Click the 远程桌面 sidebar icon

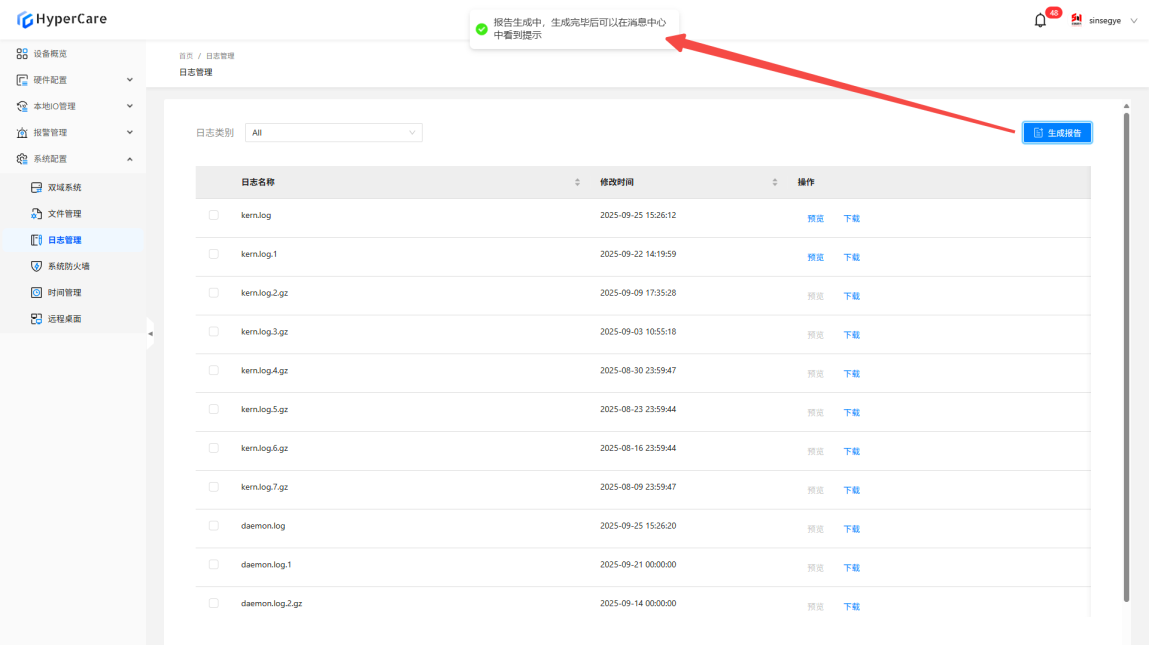[x=36, y=319]
